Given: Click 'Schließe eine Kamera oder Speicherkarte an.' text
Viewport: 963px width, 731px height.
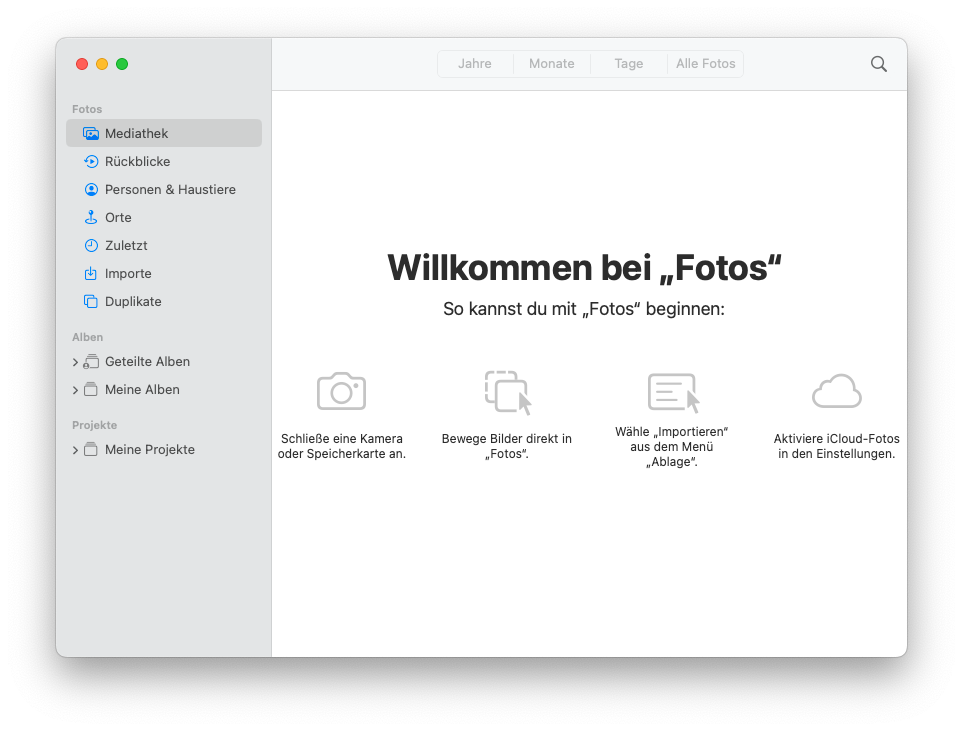Looking at the screenshot, I should [x=341, y=446].
